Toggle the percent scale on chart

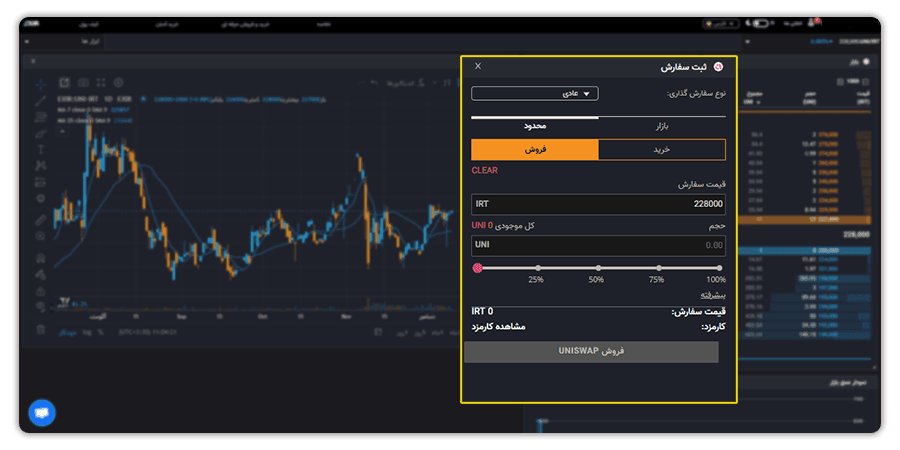(x=100, y=332)
